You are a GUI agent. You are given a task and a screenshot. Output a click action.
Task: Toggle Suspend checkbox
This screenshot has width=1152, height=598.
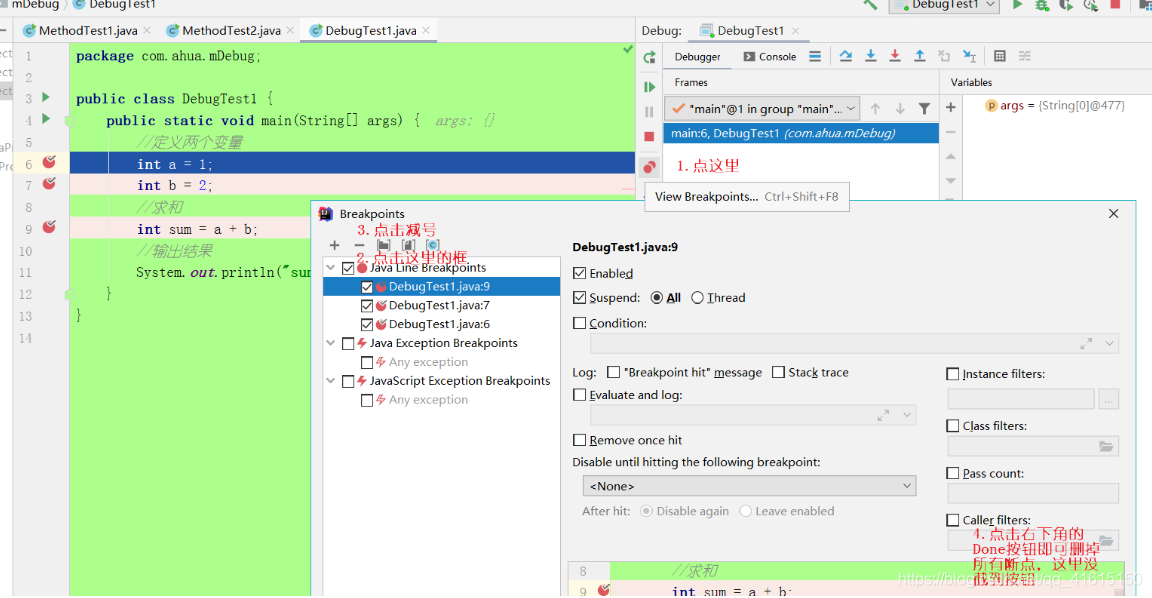click(580, 298)
